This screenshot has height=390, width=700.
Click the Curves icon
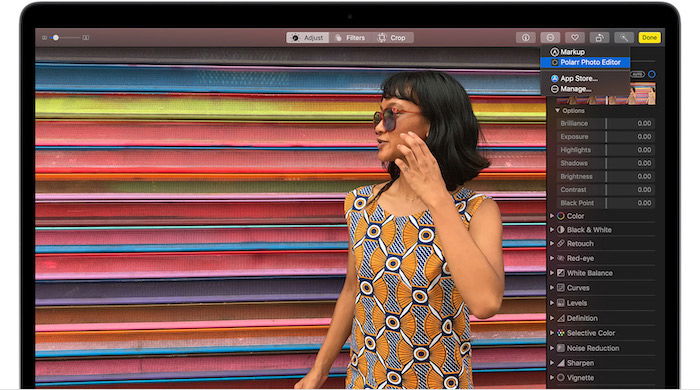[x=561, y=288]
